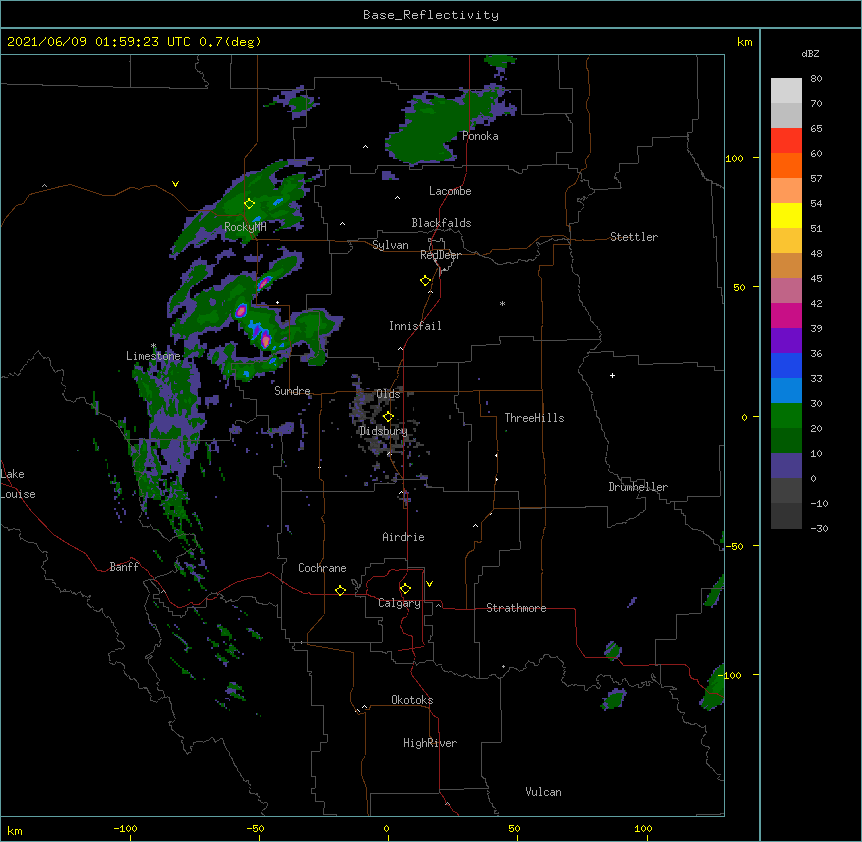Click the Base_Reflectivity title
The width and height of the screenshot is (862, 842).
431,15
